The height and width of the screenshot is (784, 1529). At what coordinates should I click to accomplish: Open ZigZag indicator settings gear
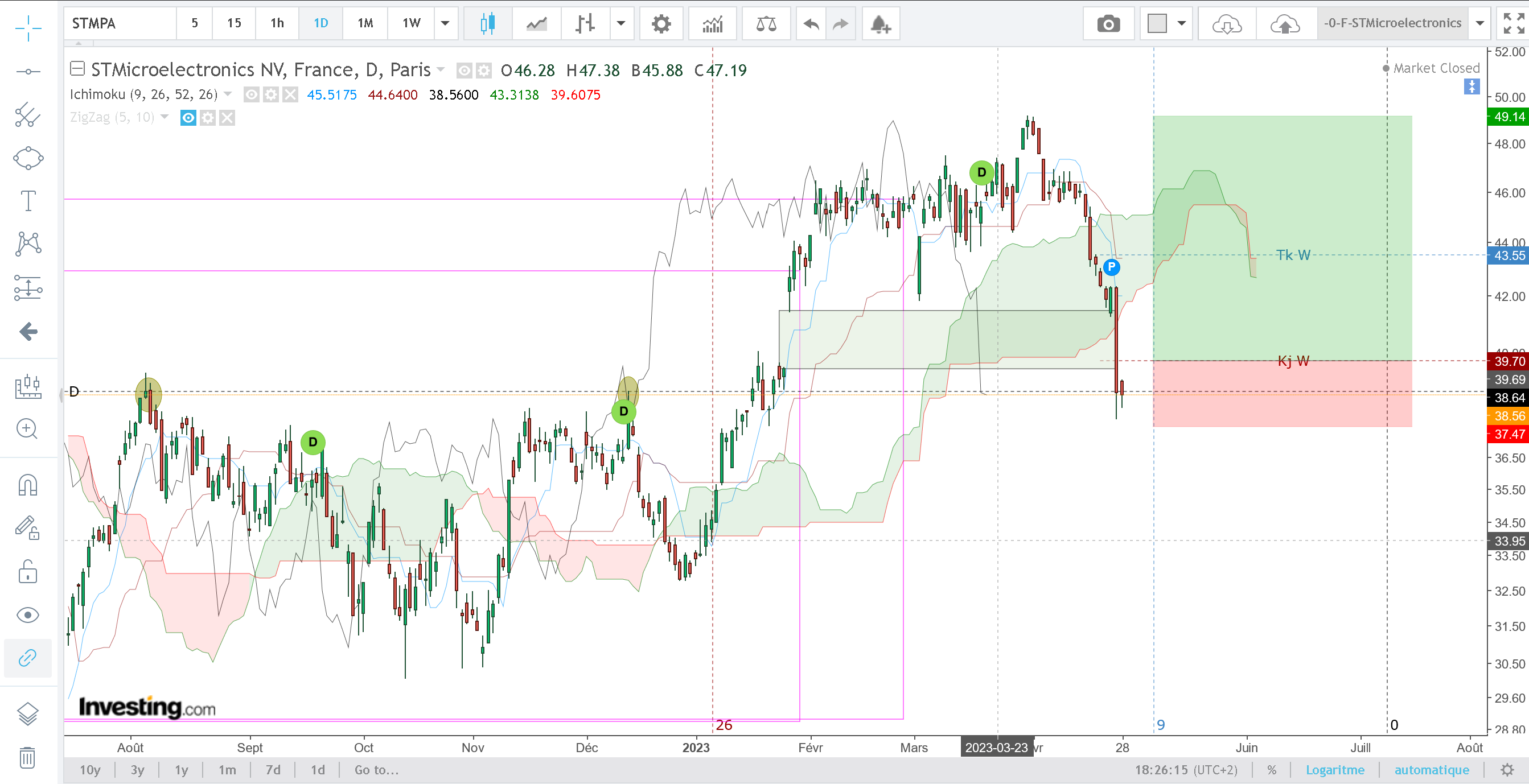coord(207,117)
